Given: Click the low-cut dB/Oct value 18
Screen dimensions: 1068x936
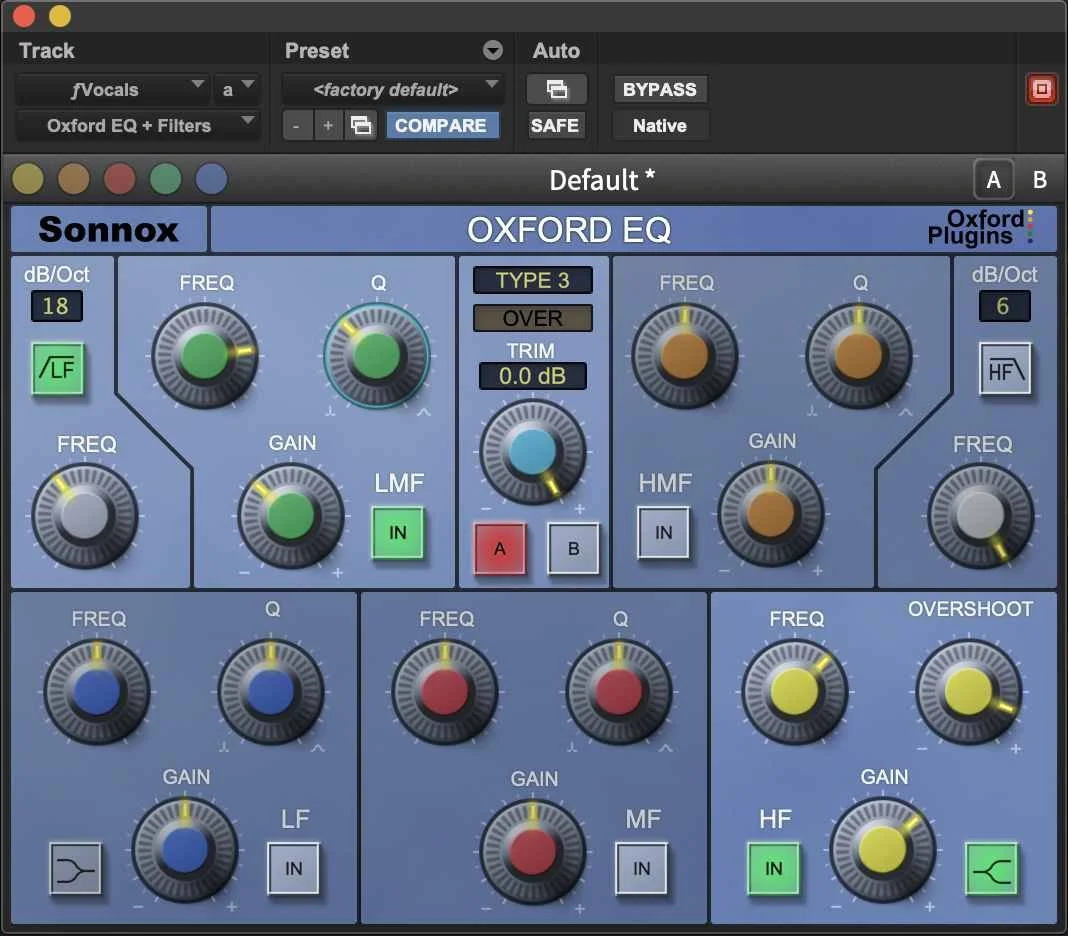Looking at the screenshot, I should pyautogui.click(x=57, y=306).
